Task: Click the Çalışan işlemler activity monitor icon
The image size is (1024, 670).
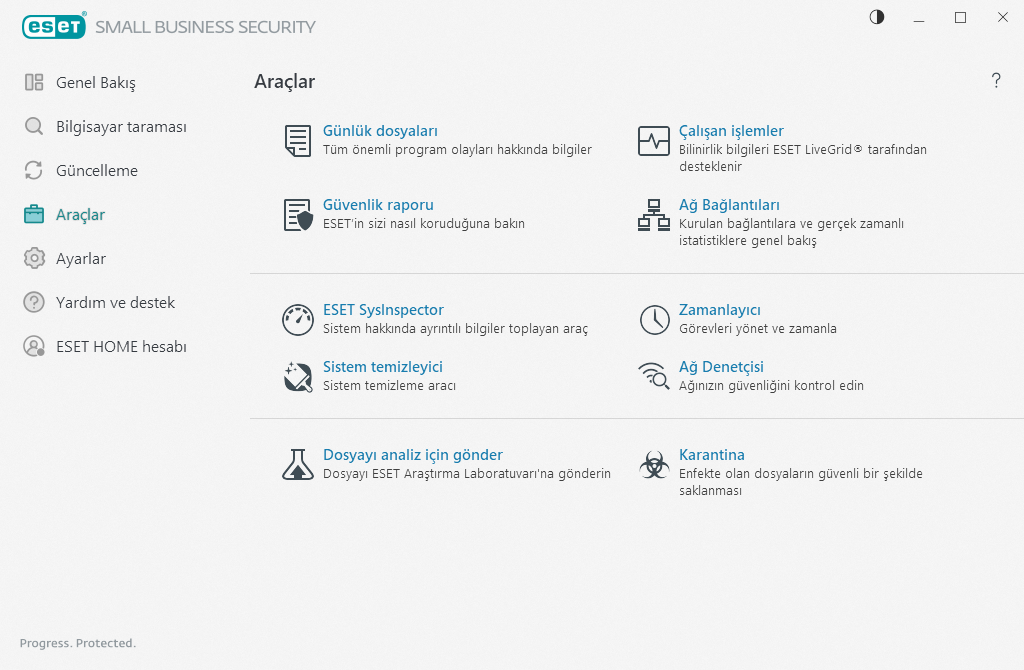Action: point(654,141)
